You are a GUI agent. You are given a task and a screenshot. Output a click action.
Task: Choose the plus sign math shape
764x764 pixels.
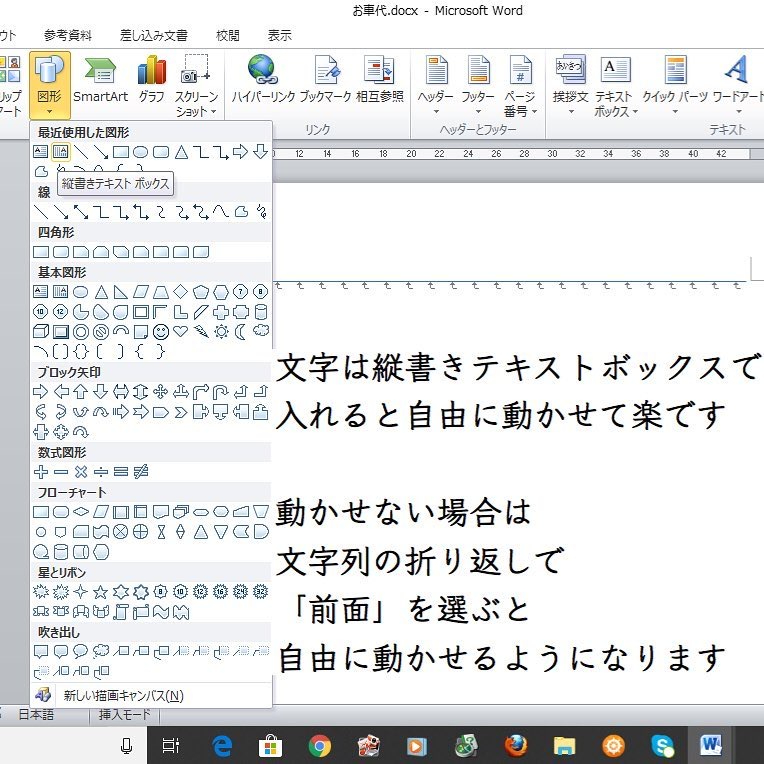tap(40, 472)
